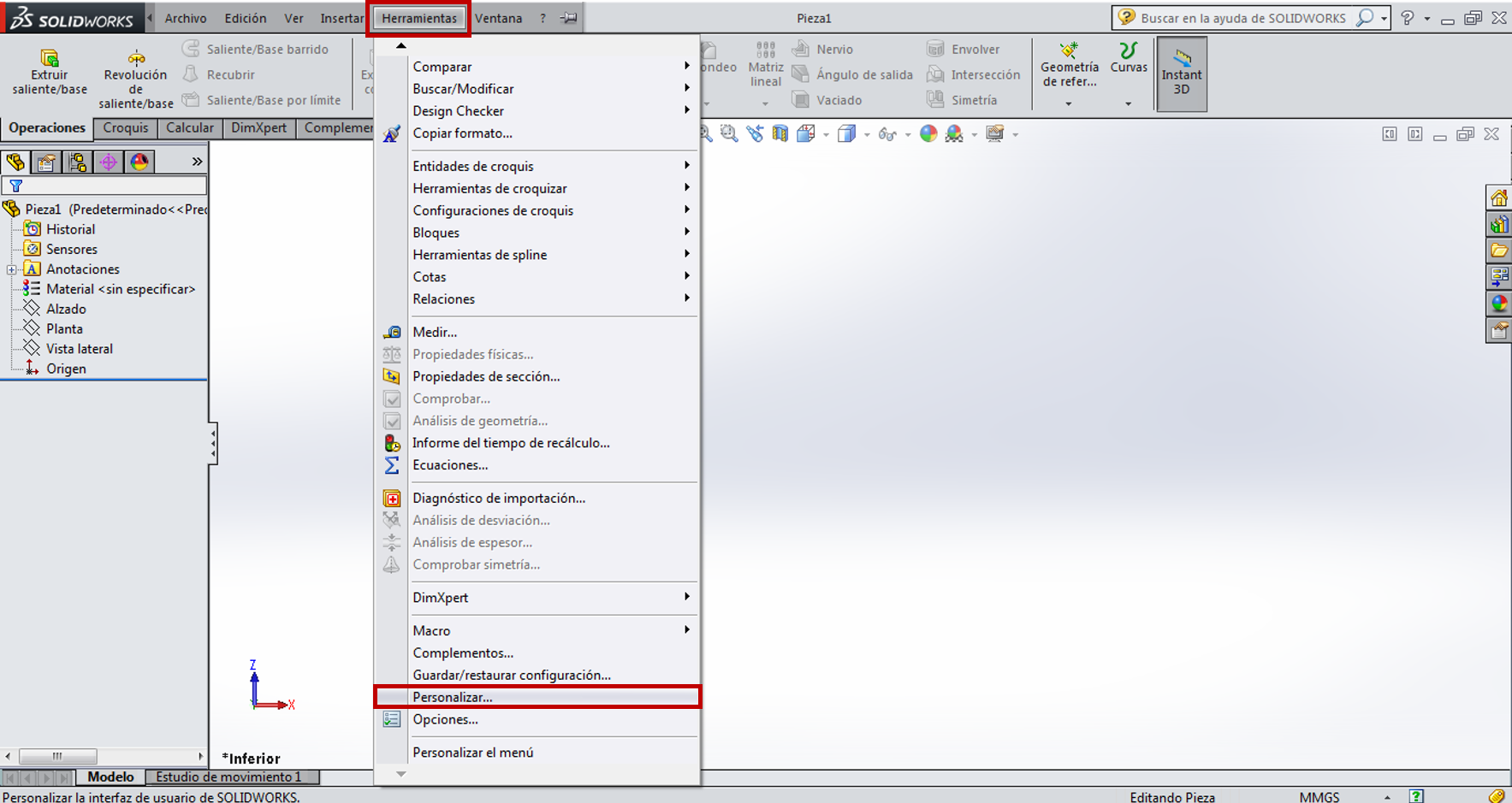The width and height of the screenshot is (1512, 803).
Task: Click Matriz lineal tool
Action: tap(765, 65)
